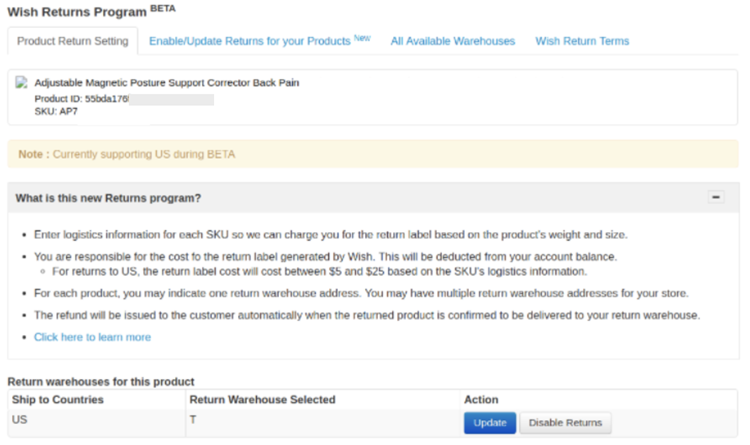Click the Disable Returns button
Viewport: 750px width, 445px height.
point(565,423)
